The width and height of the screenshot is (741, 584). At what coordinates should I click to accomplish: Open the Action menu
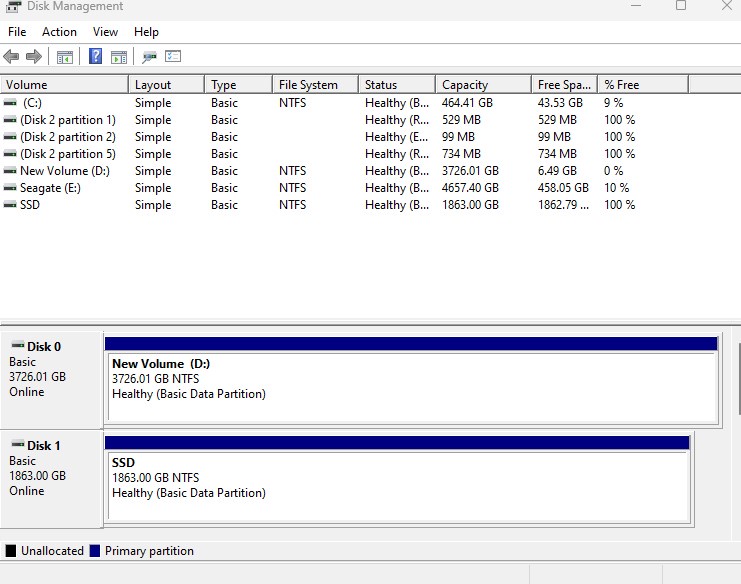(59, 32)
